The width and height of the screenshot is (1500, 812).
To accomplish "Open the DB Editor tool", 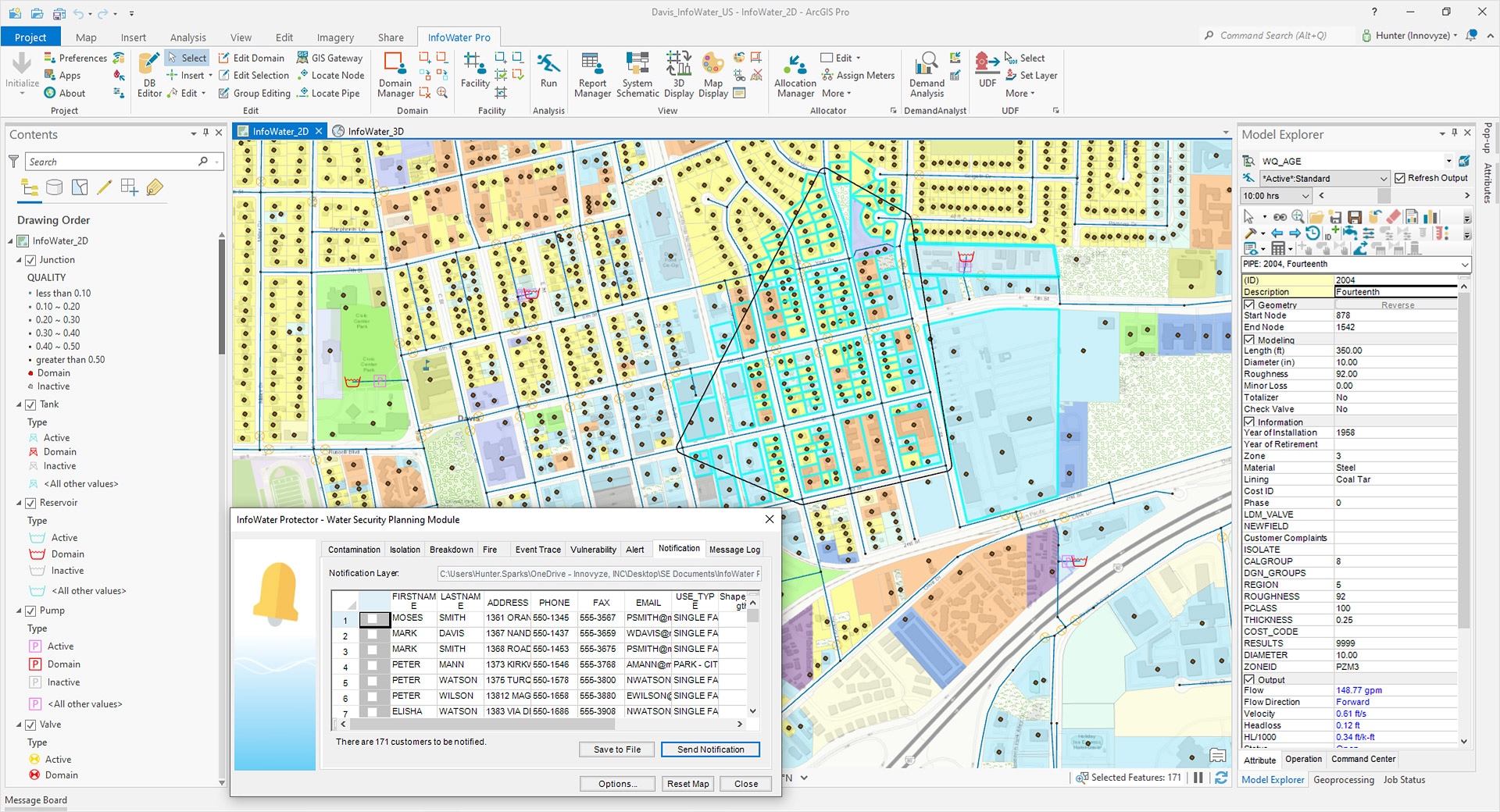I will click(x=149, y=76).
